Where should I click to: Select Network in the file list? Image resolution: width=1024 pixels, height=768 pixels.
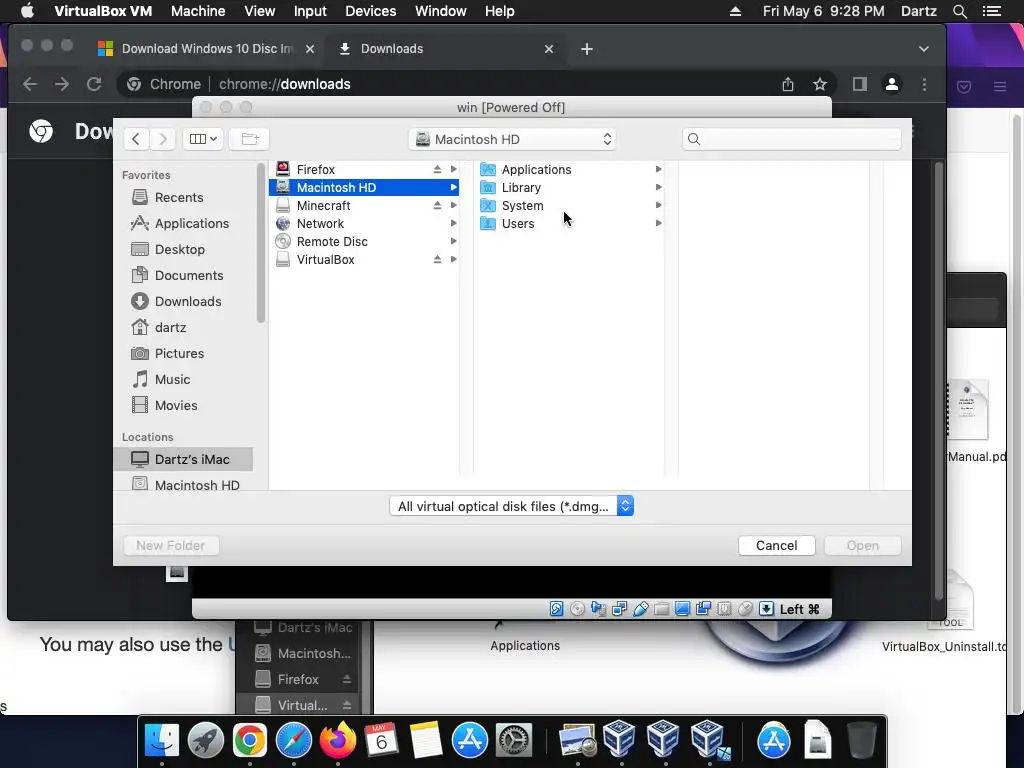coord(364,223)
